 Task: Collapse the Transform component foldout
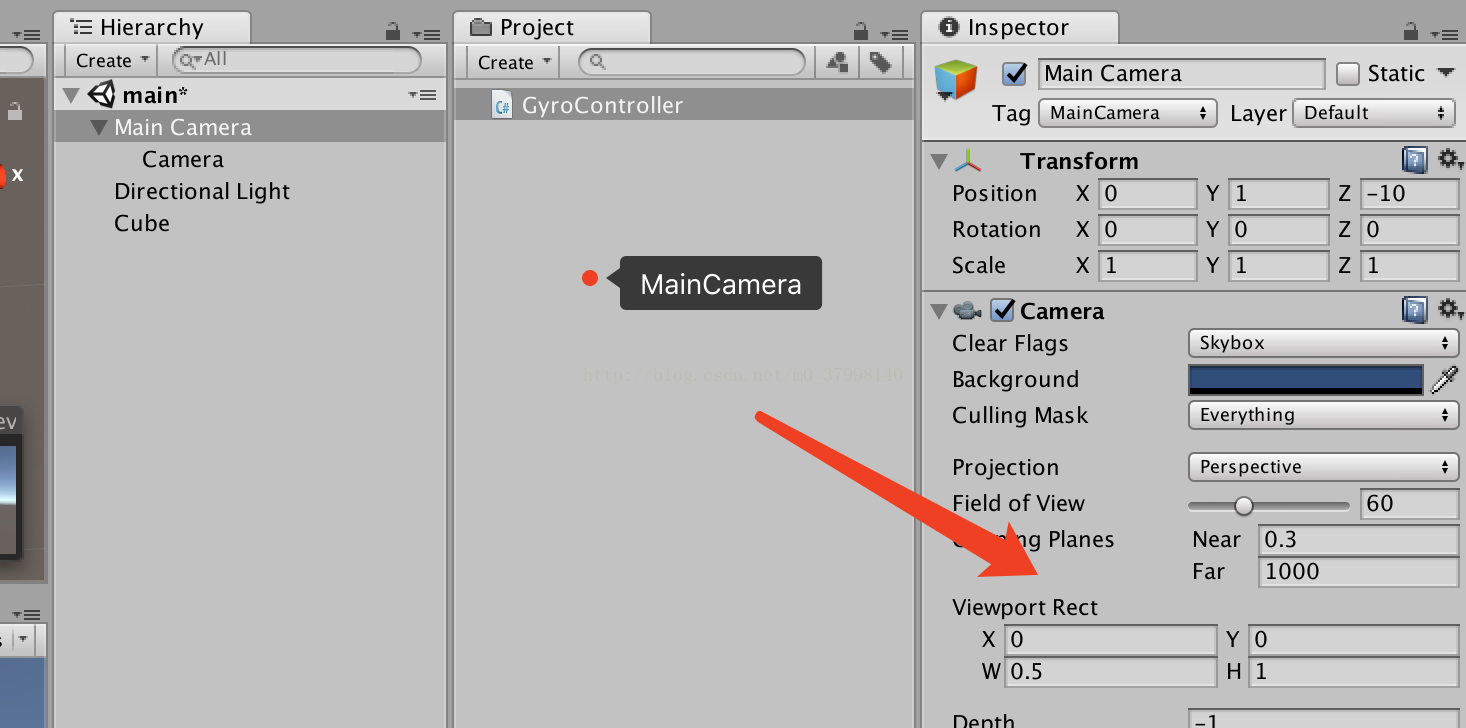pyautogui.click(x=938, y=161)
